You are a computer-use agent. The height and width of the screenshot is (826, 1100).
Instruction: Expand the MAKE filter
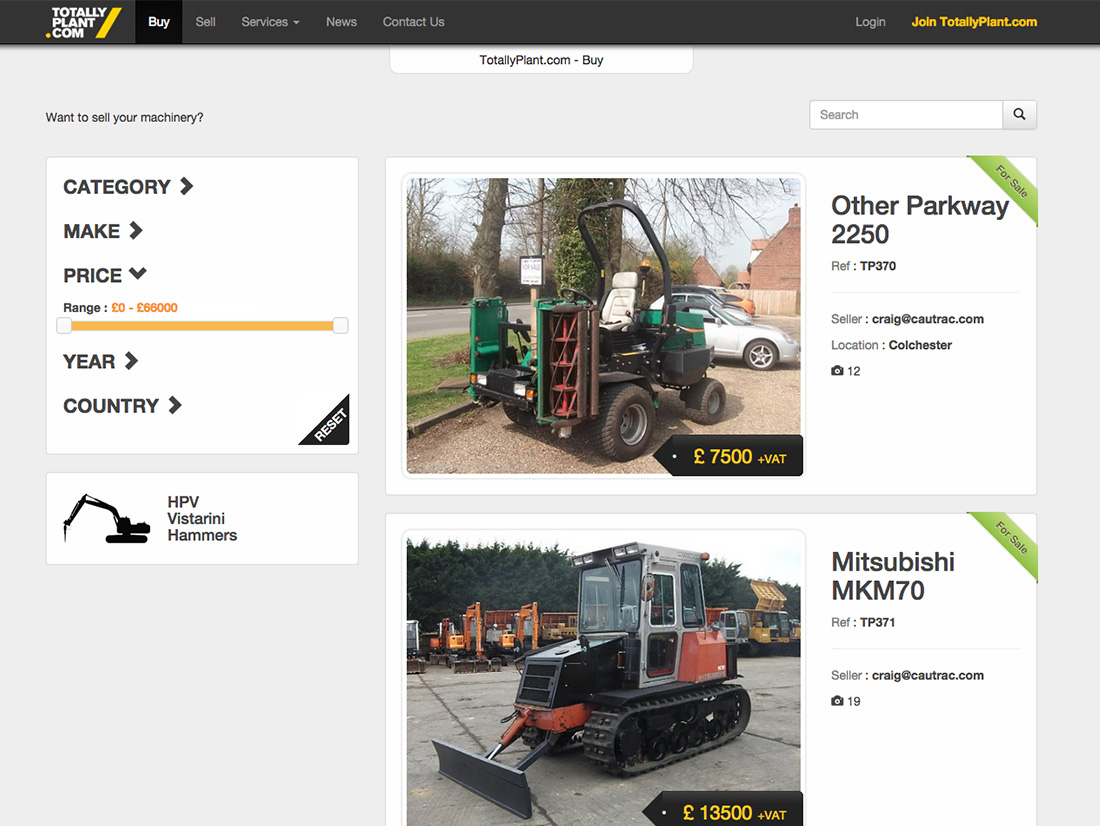(x=103, y=231)
